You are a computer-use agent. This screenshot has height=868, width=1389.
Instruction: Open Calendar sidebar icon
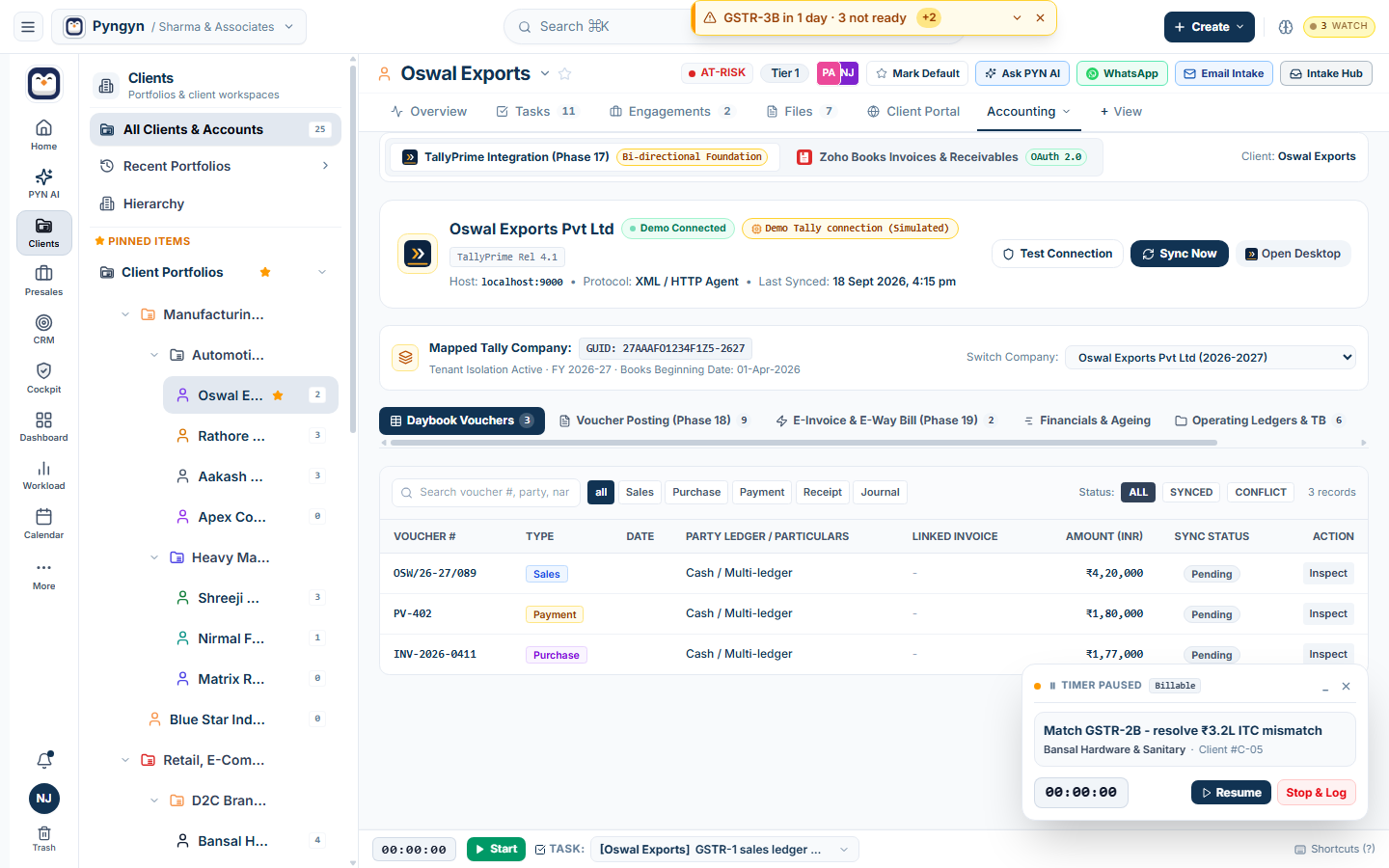pyautogui.click(x=43, y=523)
